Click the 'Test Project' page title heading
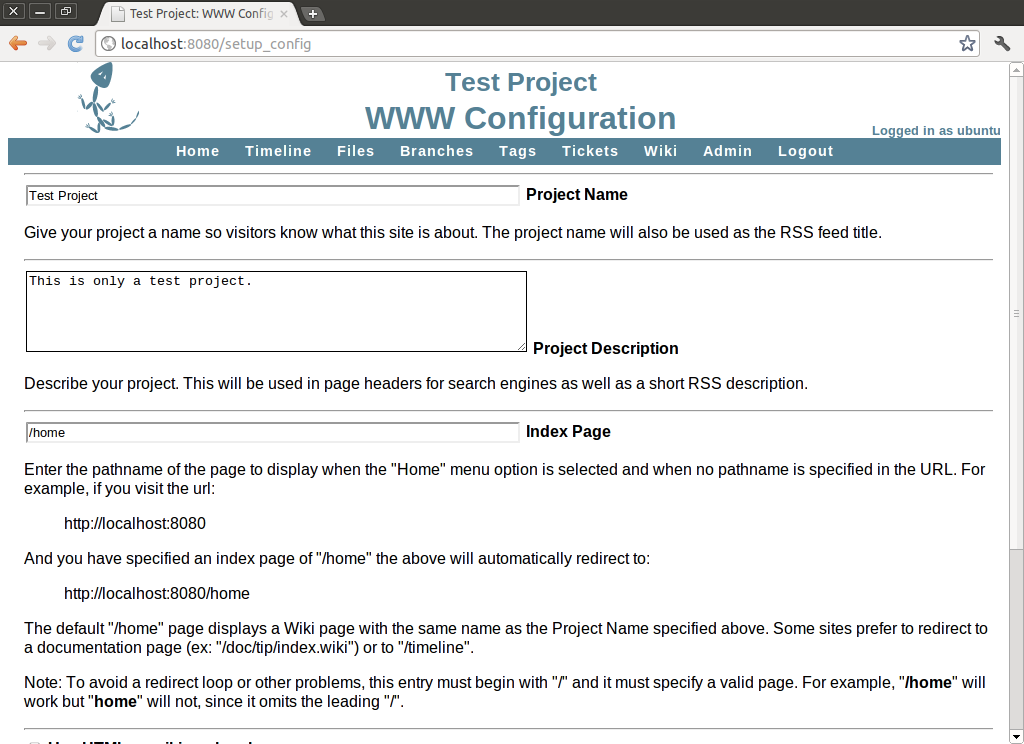This screenshot has width=1024, height=744. [520, 82]
